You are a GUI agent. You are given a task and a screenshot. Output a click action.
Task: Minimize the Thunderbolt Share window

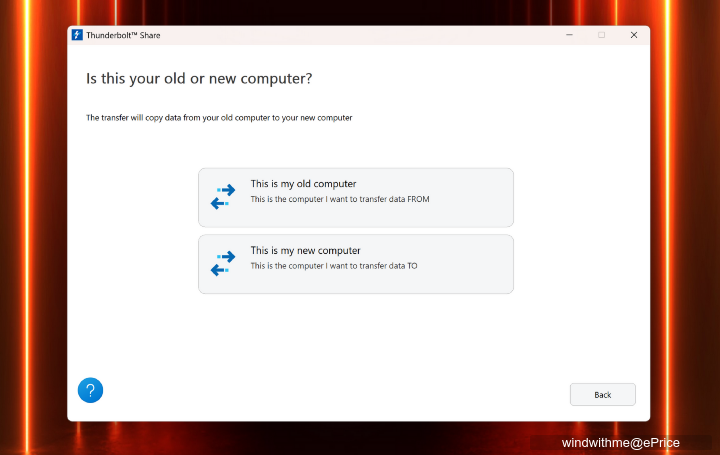(569, 35)
